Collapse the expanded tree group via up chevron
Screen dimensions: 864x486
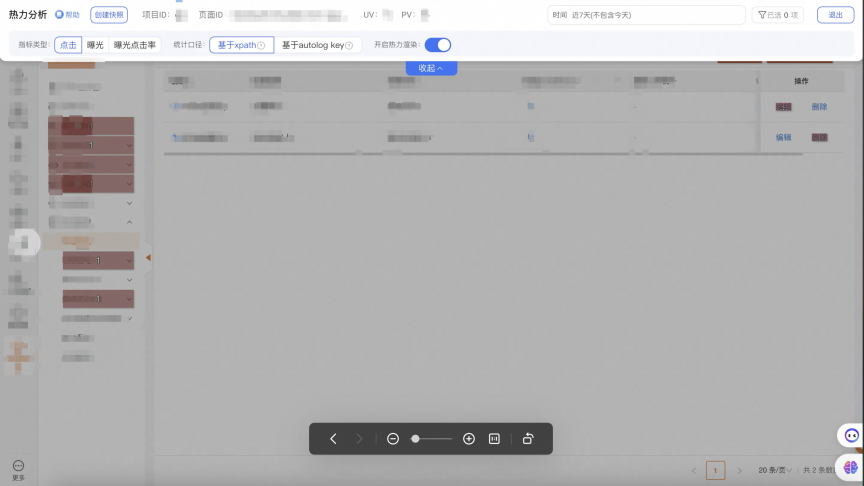129,222
